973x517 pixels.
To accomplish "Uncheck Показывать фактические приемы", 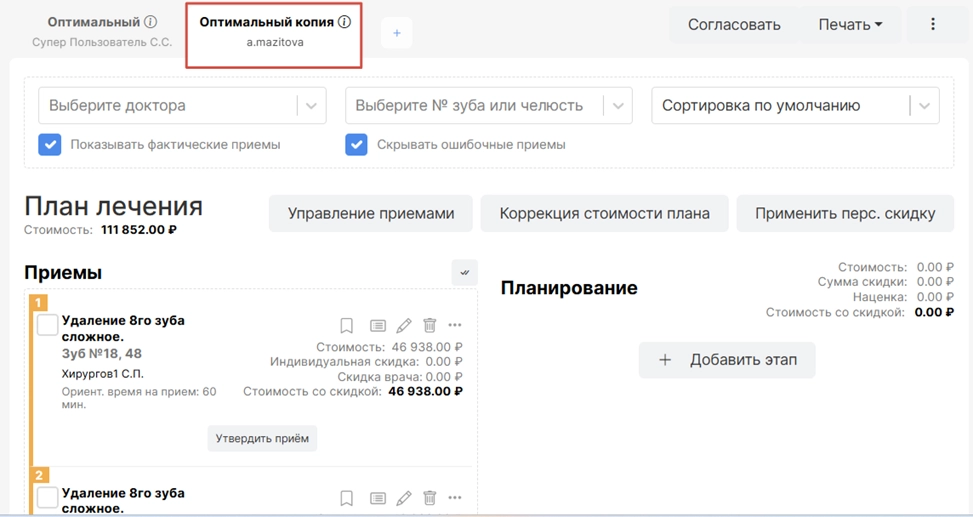I will (x=50, y=145).
